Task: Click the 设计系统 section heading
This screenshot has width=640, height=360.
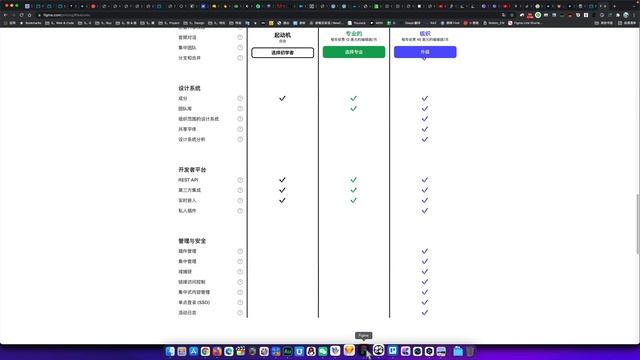Action: point(189,88)
